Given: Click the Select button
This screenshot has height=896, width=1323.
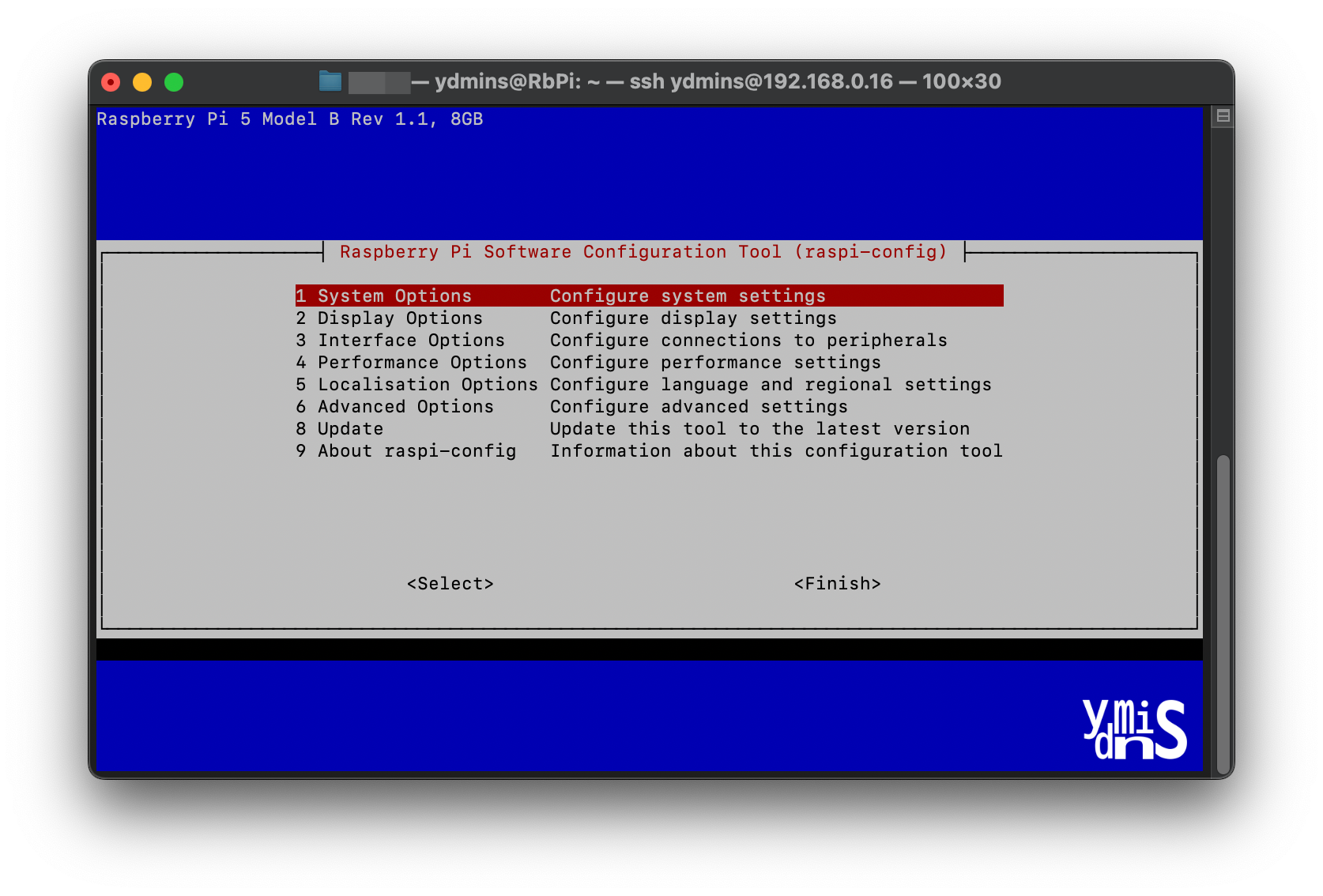Looking at the screenshot, I should [x=450, y=583].
